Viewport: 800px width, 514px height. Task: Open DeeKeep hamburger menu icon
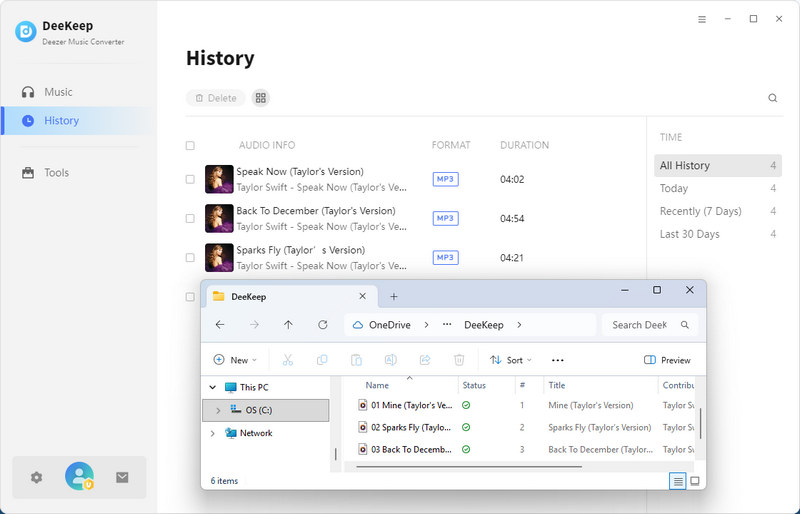(x=702, y=19)
